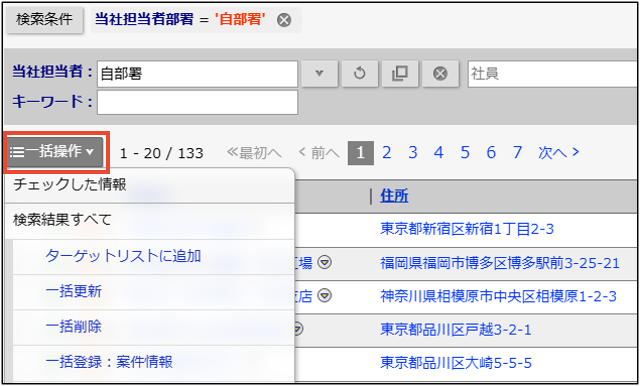Click the < 前へ pagination text
This screenshot has width=640, height=386.
[319, 153]
